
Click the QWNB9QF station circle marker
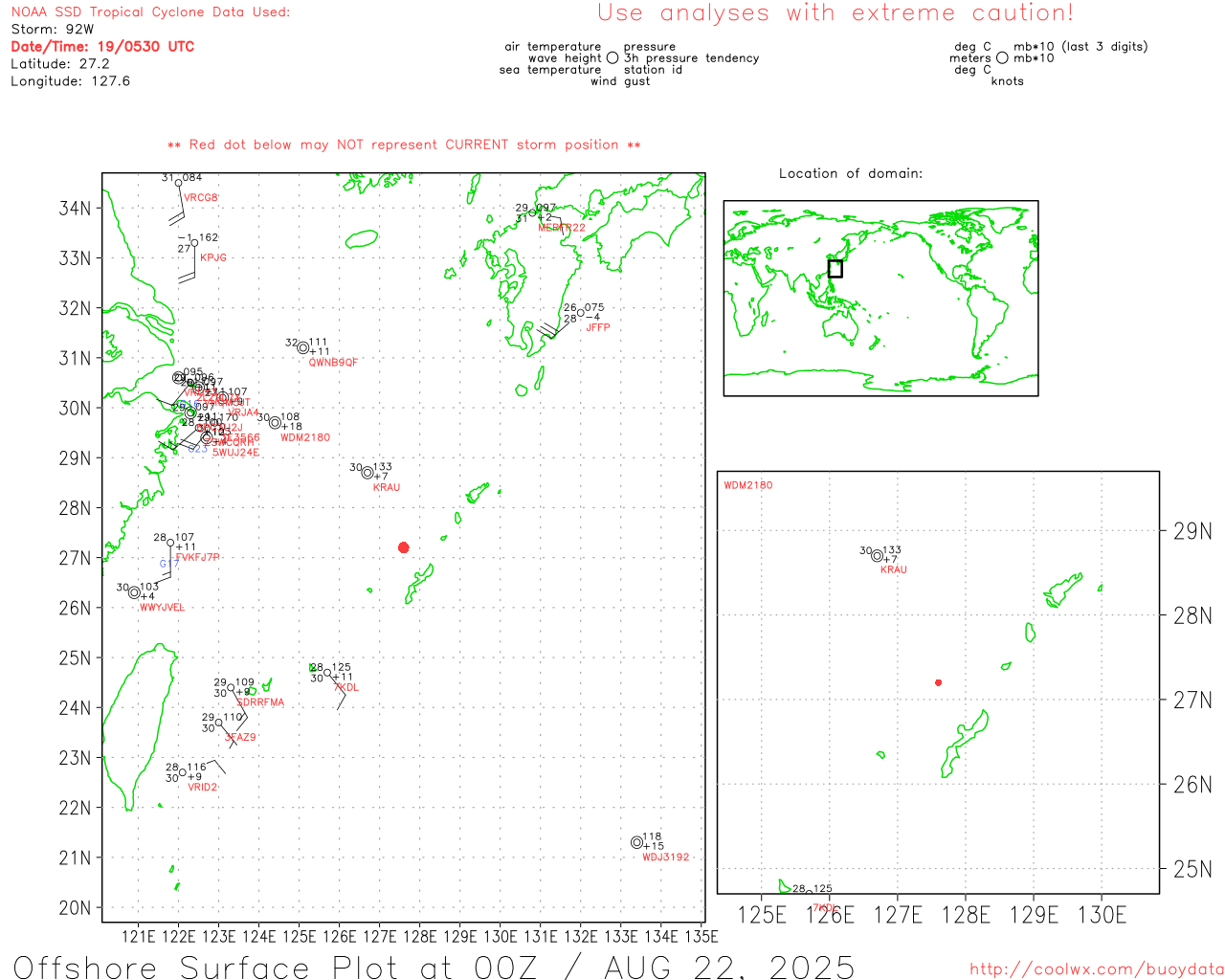pyautogui.click(x=303, y=347)
